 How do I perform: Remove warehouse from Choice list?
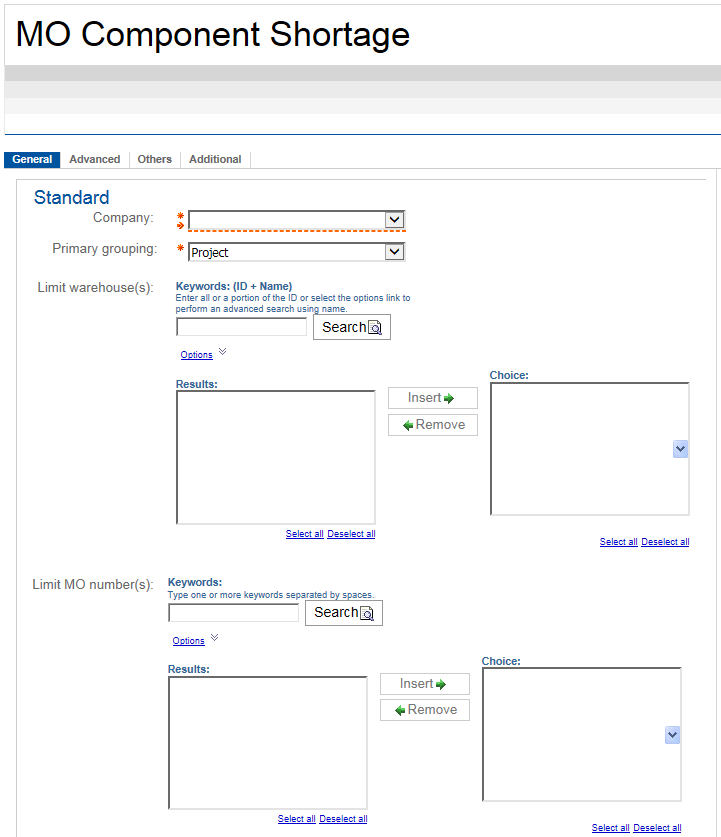point(432,425)
